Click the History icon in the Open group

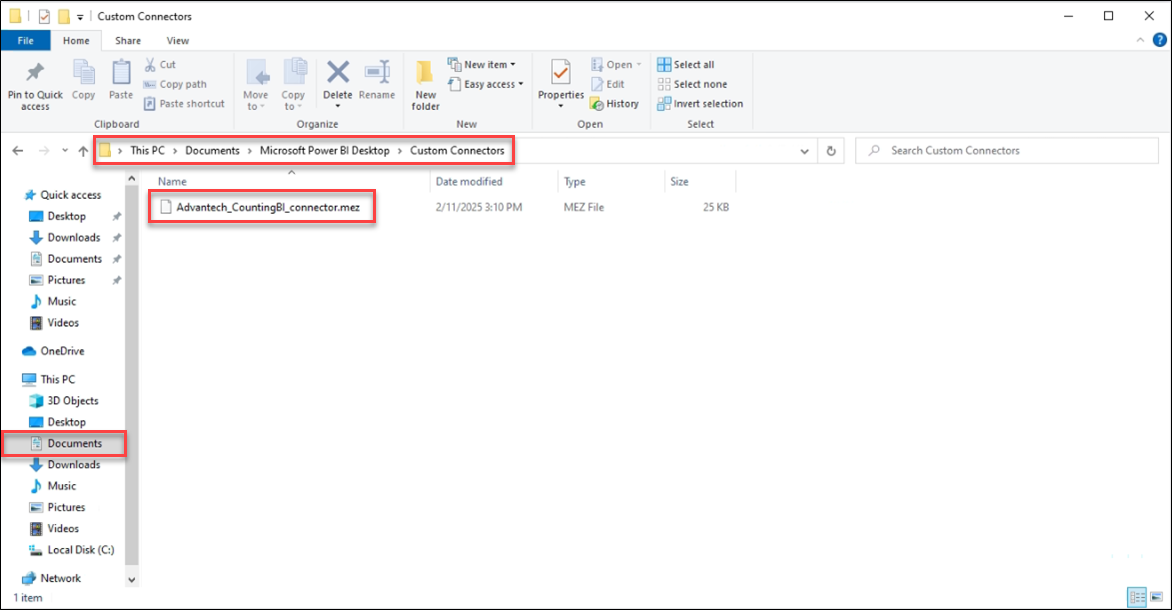click(614, 103)
